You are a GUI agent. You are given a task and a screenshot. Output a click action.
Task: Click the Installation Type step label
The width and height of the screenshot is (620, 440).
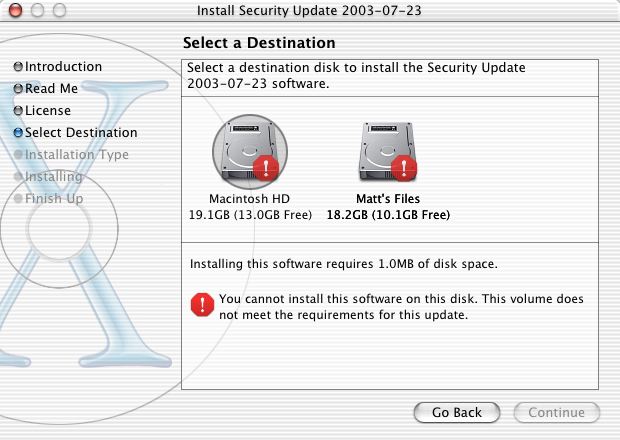(76, 155)
